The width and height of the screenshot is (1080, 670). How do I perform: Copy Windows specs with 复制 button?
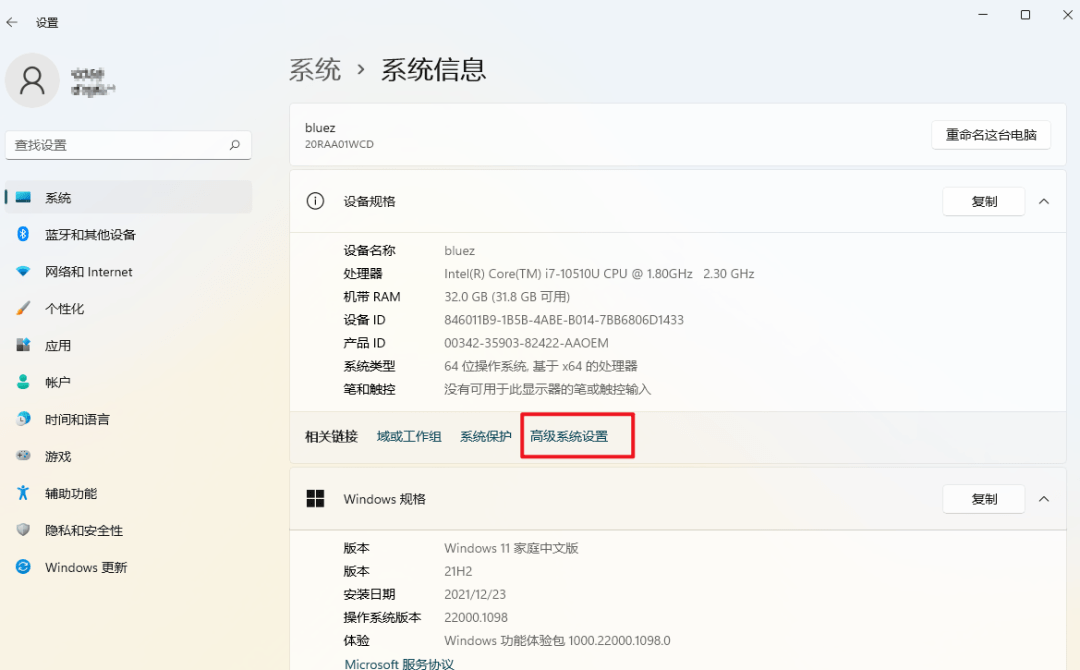(984, 499)
